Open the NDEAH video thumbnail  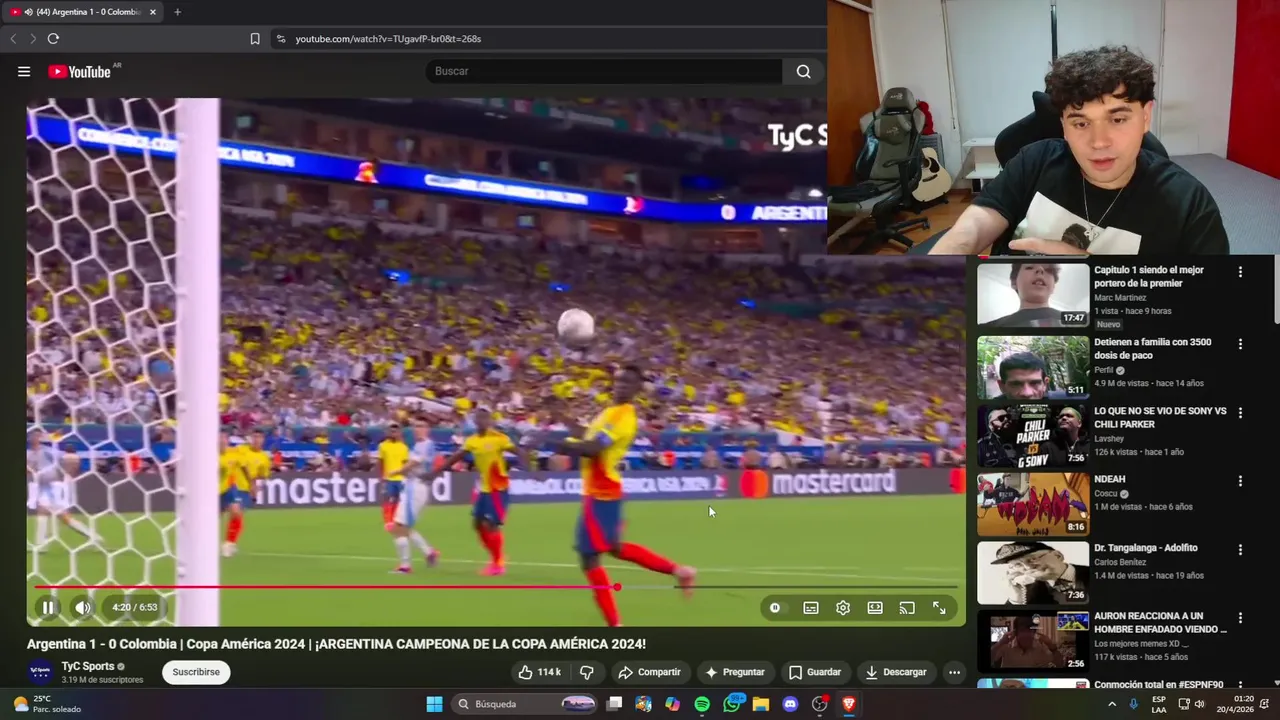1033,504
